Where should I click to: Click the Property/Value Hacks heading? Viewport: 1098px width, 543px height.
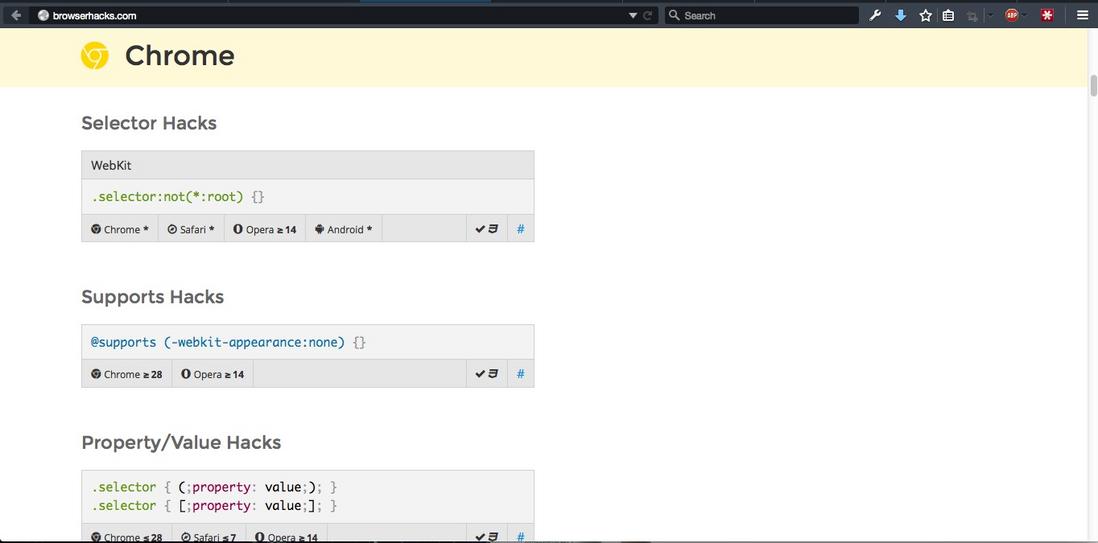click(181, 443)
